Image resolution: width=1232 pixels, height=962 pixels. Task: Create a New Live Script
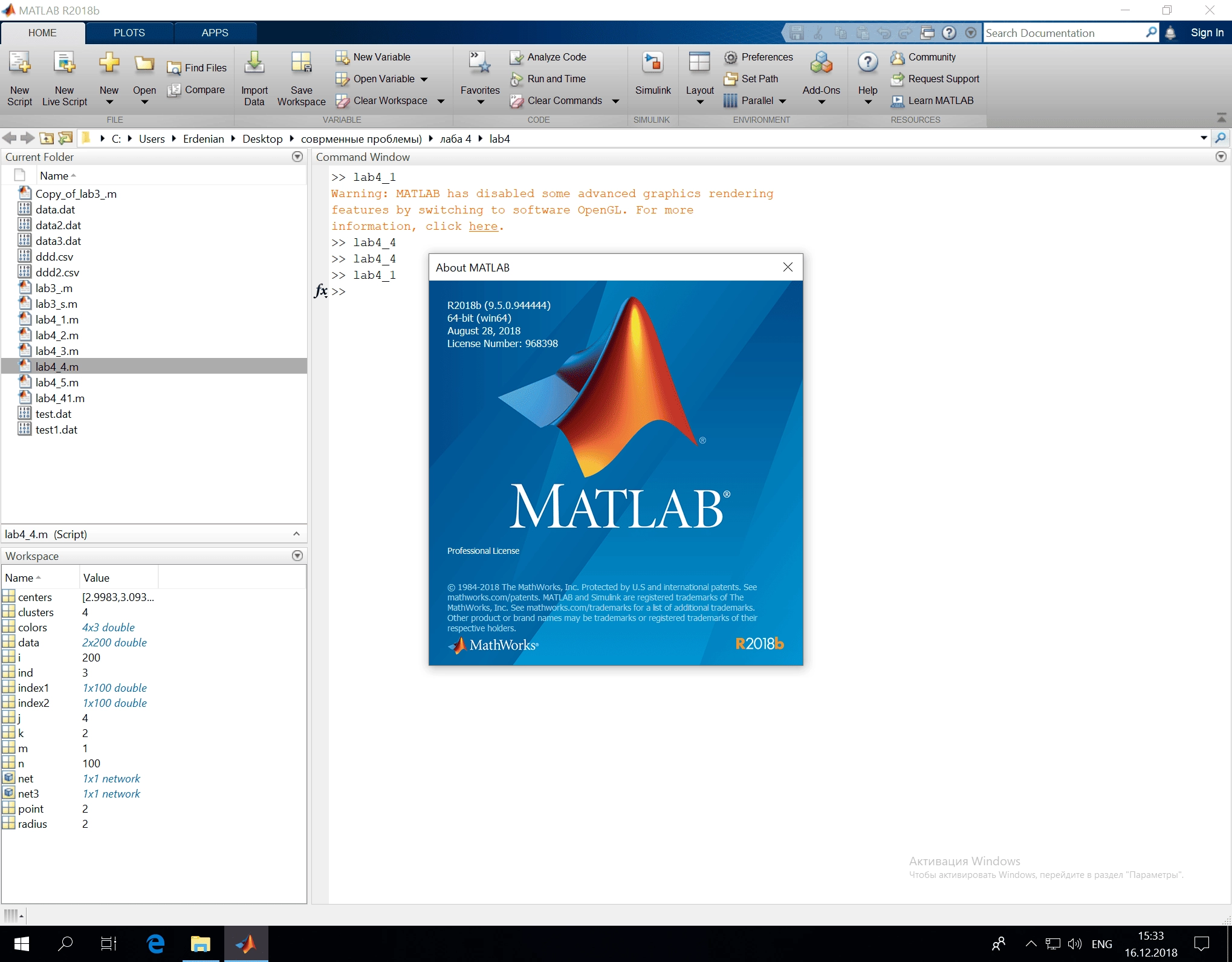tap(64, 79)
